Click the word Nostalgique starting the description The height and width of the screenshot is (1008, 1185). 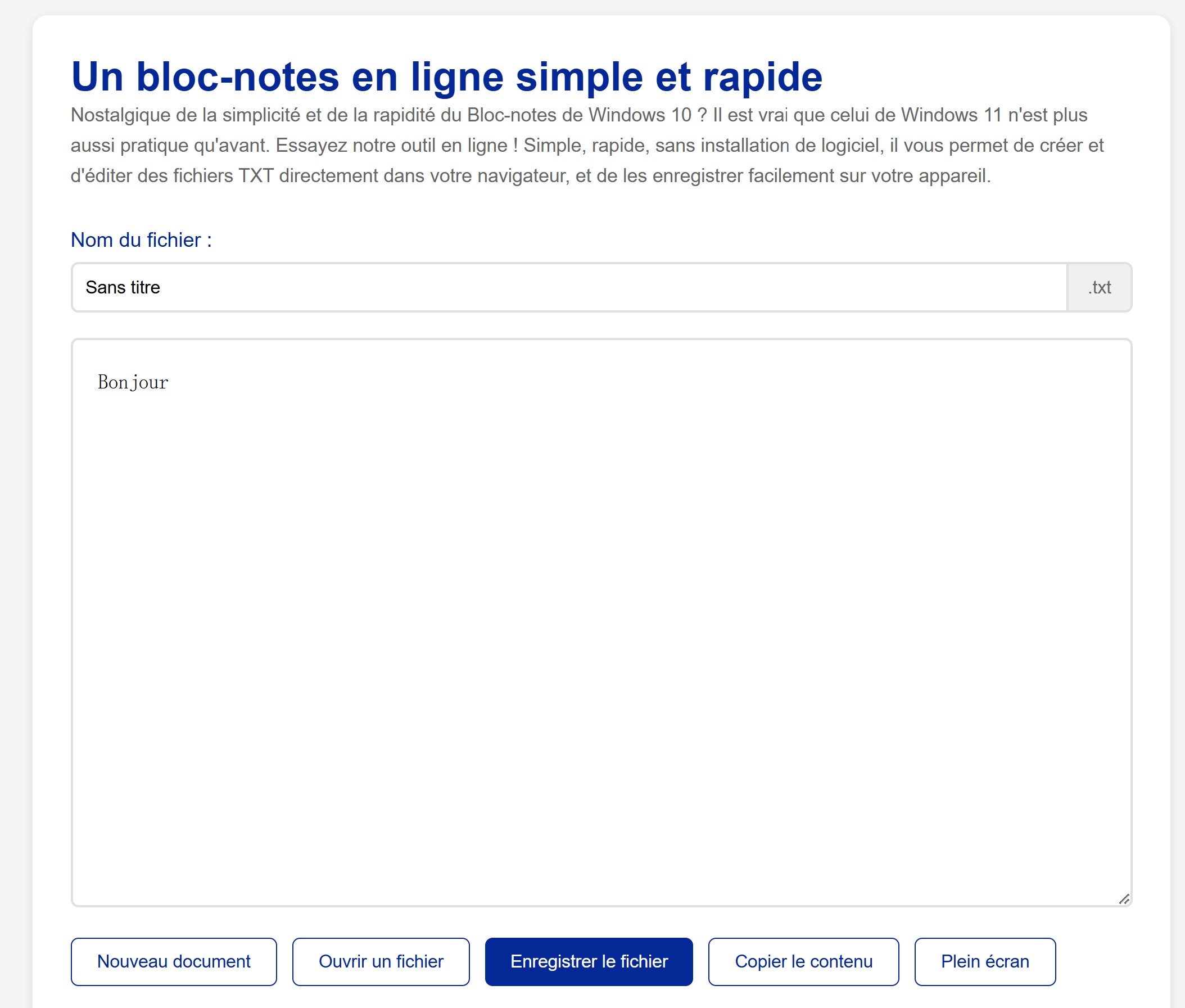(120, 115)
